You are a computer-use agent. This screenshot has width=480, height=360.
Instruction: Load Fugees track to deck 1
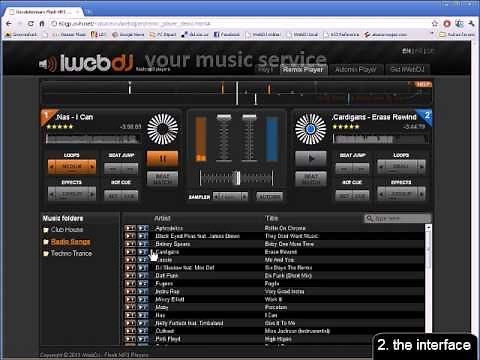[x=130, y=284]
